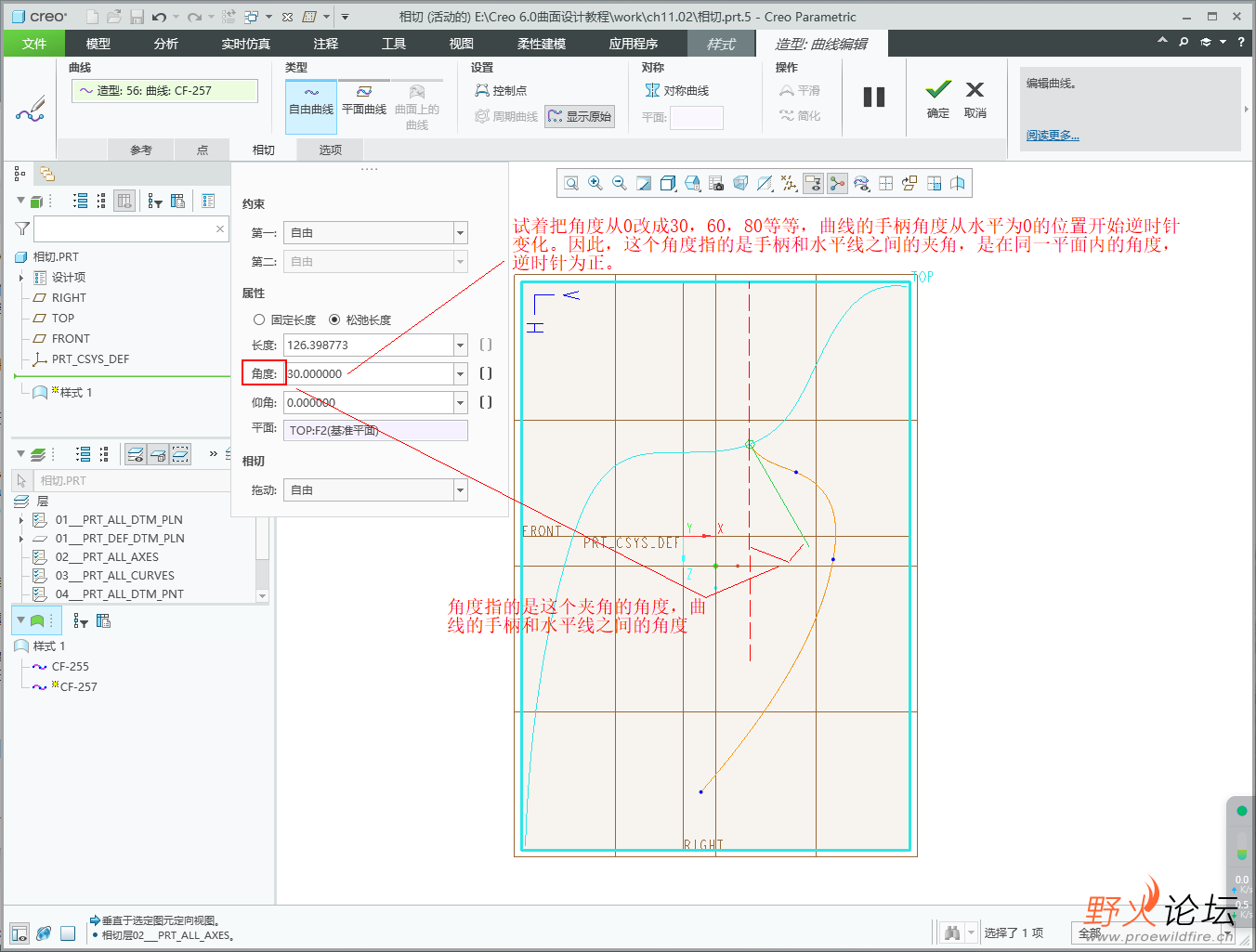Switch to the 视图 ribbon tab

tap(462, 44)
